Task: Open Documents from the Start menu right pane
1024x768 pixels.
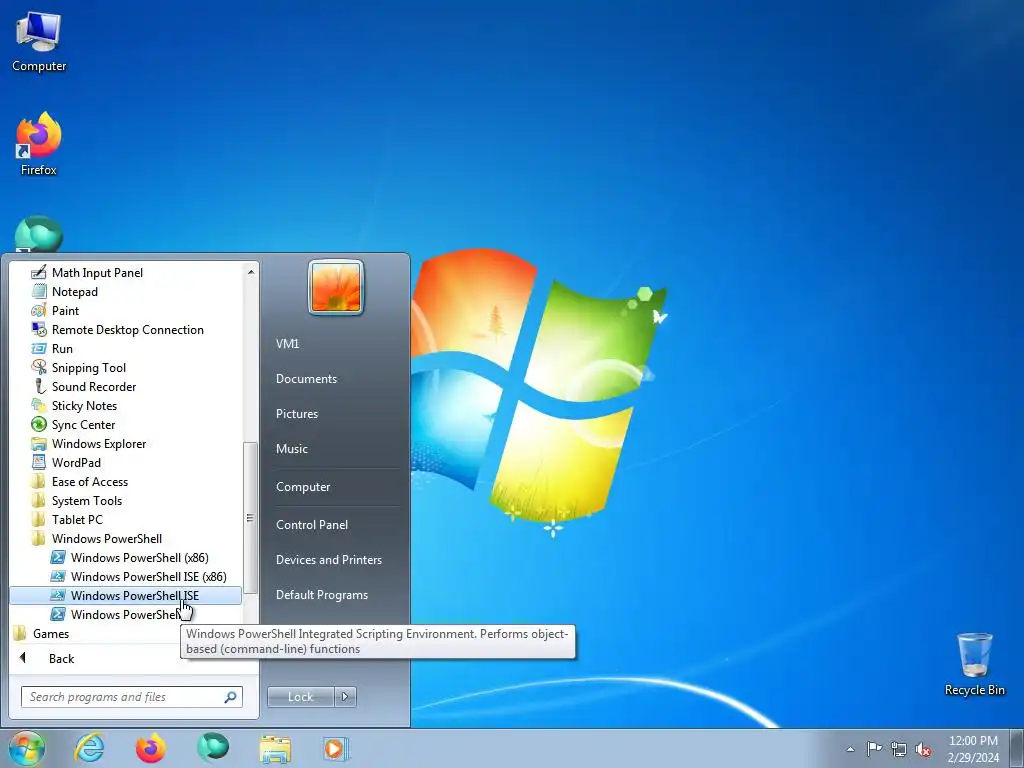Action: (x=306, y=379)
